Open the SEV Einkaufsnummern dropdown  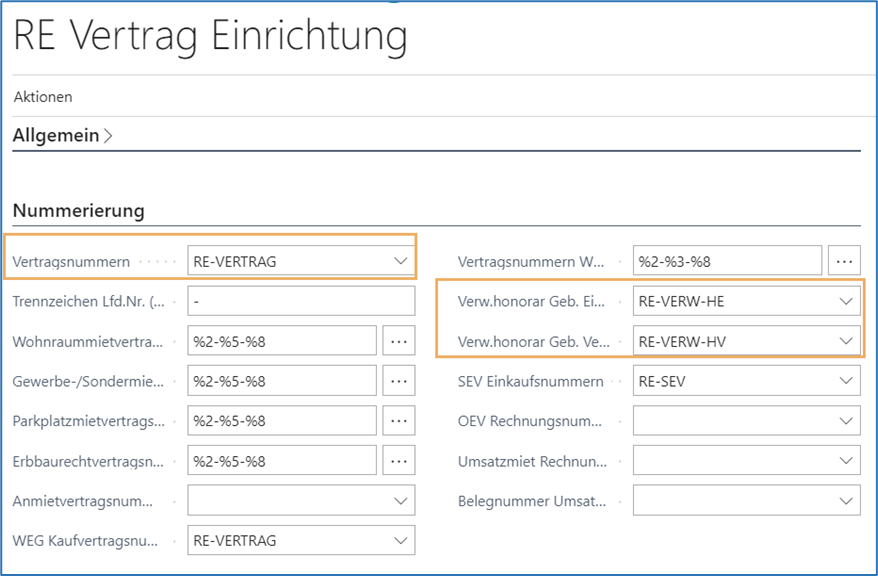tap(844, 380)
